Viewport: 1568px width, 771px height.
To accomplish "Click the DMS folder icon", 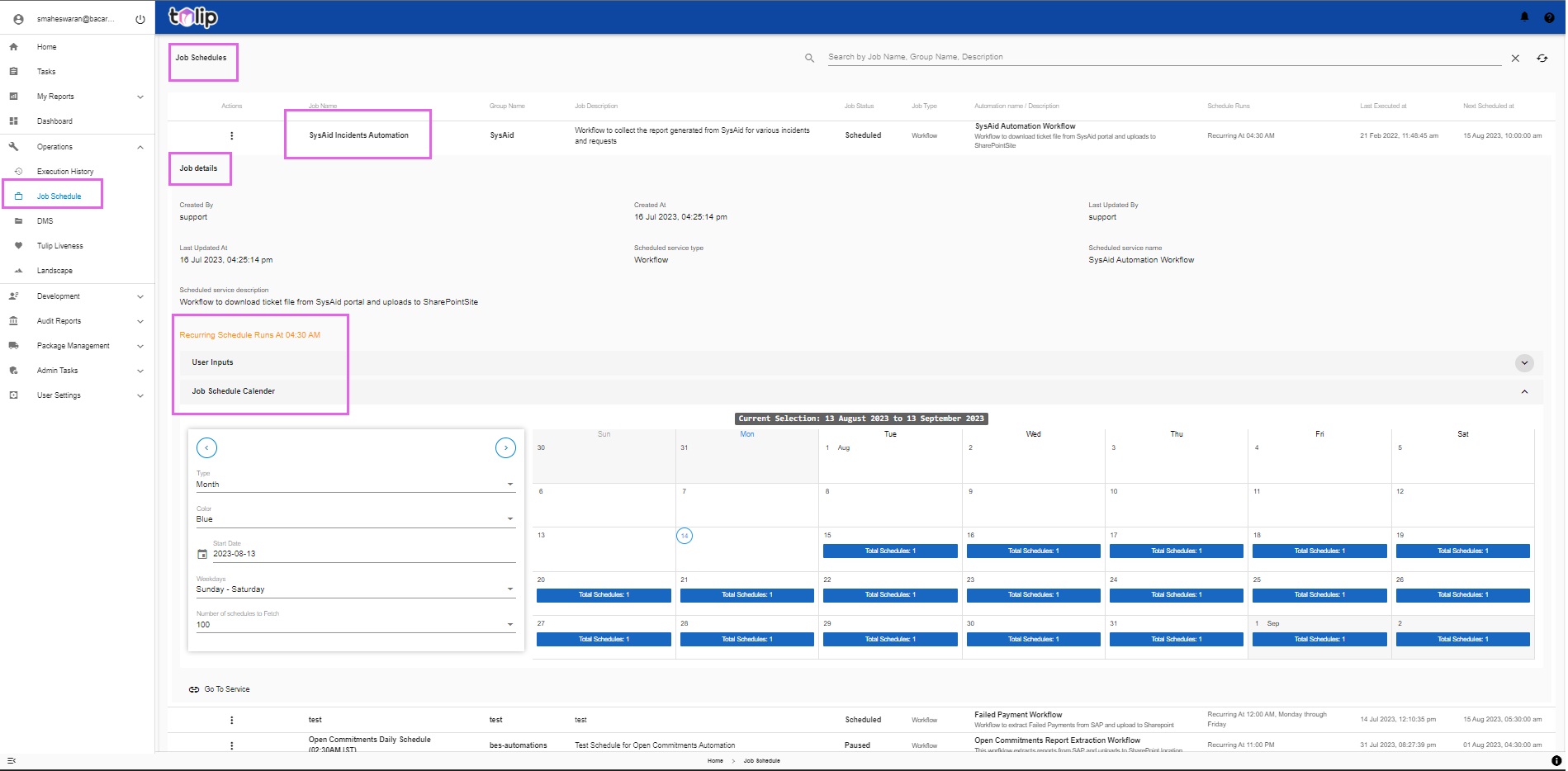I will point(18,221).
